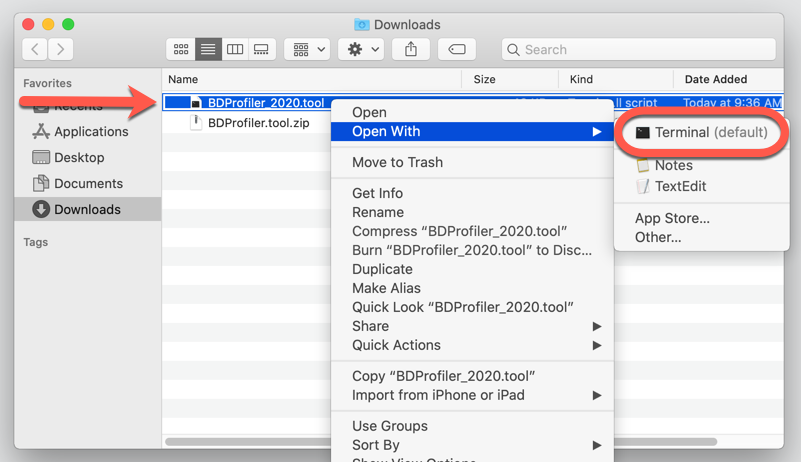Click the BDProfiler_2020.tool file icon

click(x=196, y=103)
